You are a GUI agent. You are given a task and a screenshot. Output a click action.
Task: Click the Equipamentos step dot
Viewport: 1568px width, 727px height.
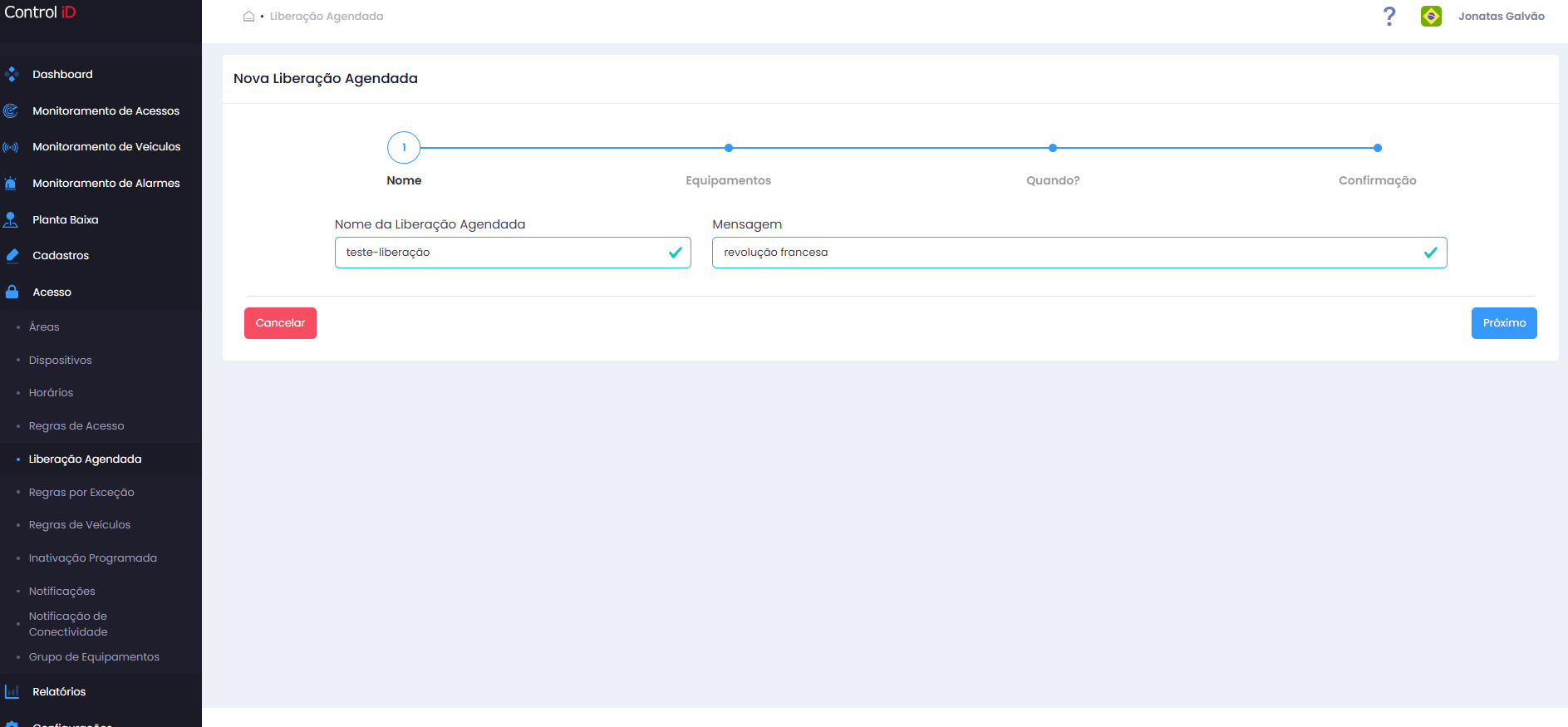[x=729, y=148]
